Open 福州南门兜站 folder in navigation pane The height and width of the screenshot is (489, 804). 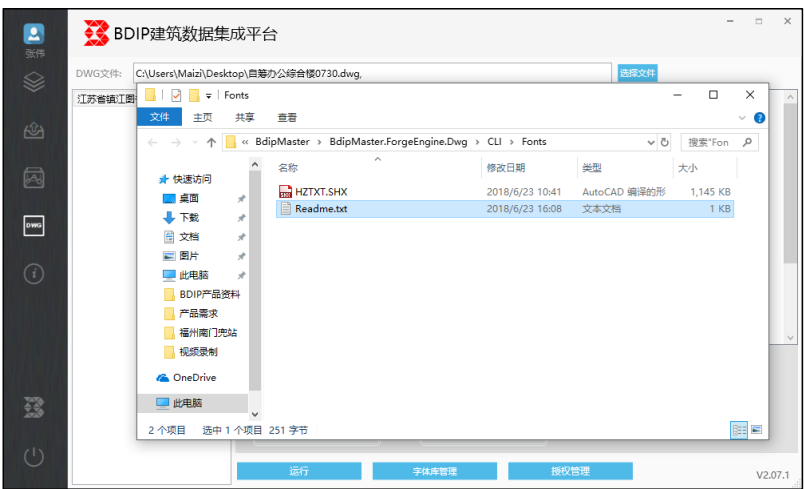pos(208,333)
